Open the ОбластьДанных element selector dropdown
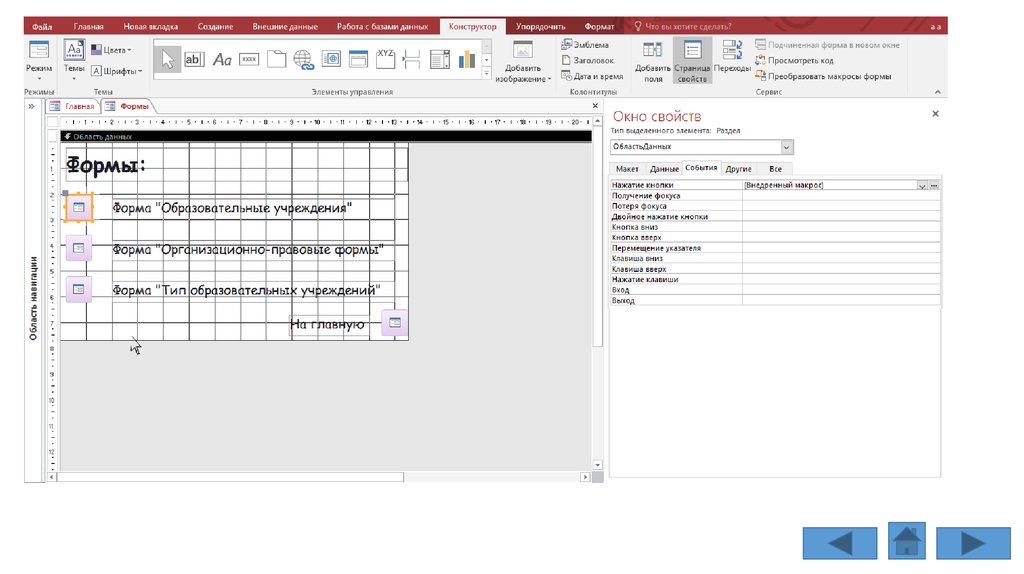The width and height of the screenshot is (1024, 574). 786,147
